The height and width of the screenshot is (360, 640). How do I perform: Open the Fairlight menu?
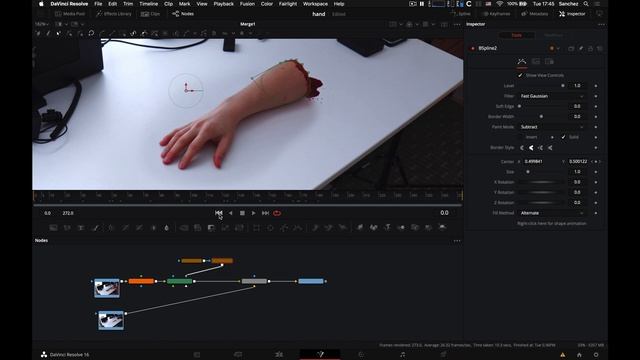(x=288, y=4)
